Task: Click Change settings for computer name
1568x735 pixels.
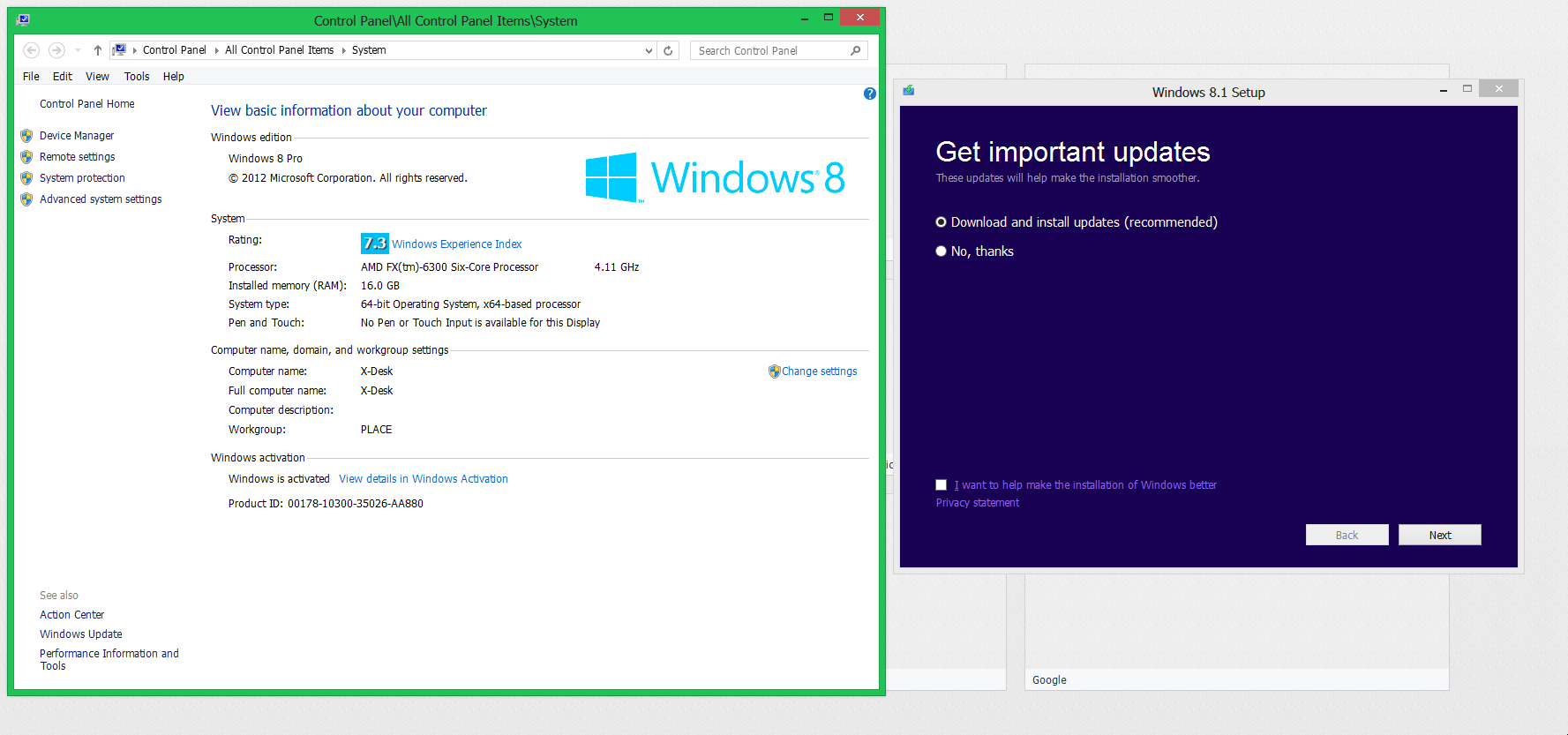Action: (x=820, y=371)
